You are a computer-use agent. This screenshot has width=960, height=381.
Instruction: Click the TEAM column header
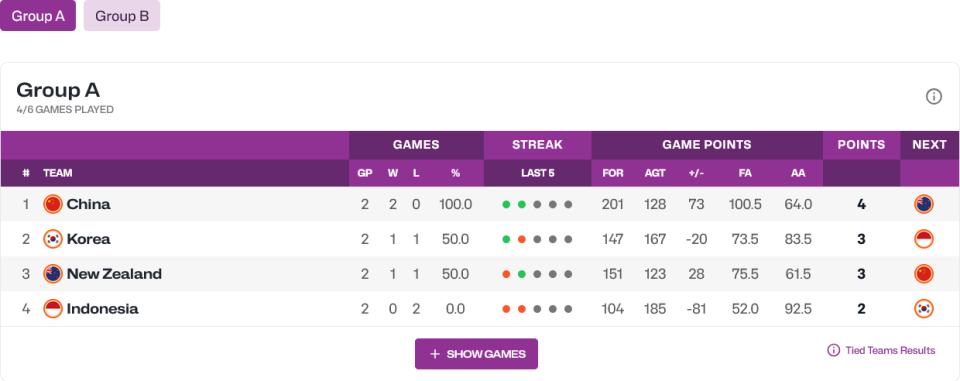(58, 173)
